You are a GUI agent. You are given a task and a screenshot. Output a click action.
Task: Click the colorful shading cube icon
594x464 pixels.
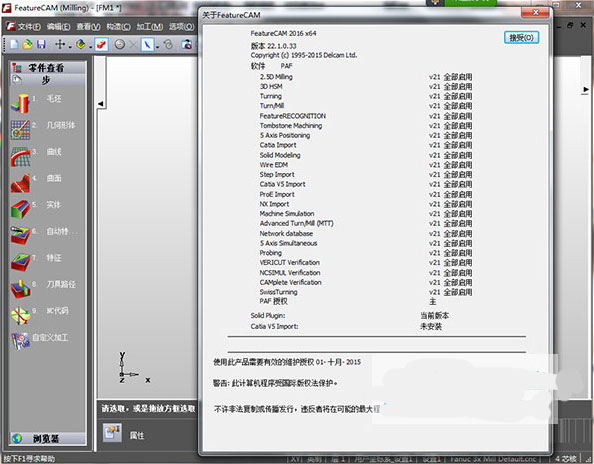click(80, 44)
